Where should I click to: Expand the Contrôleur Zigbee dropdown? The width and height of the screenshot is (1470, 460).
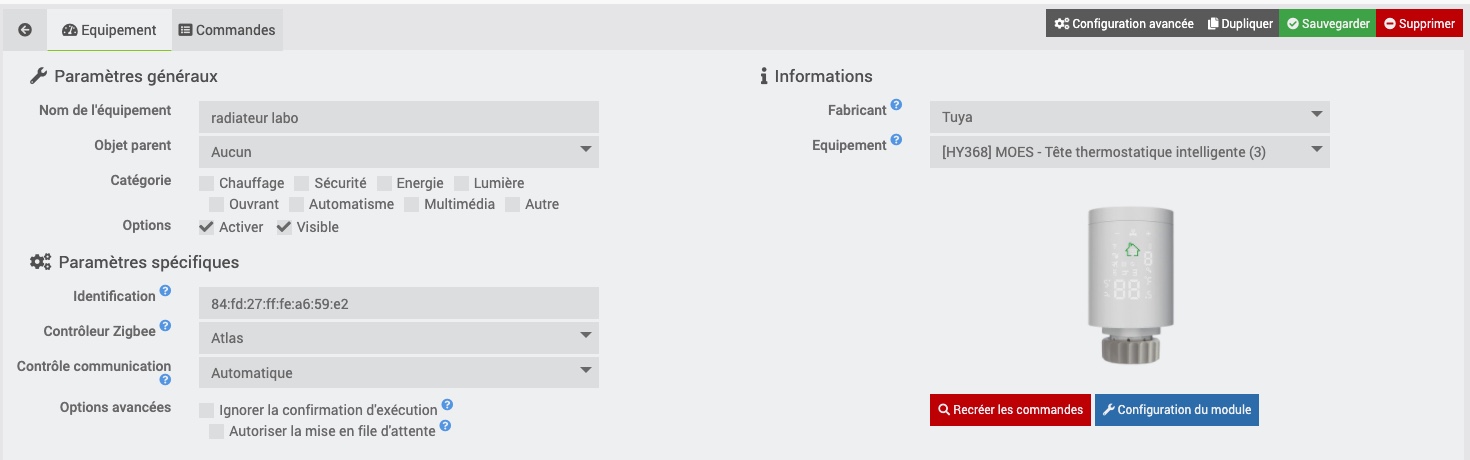(x=399, y=338)
